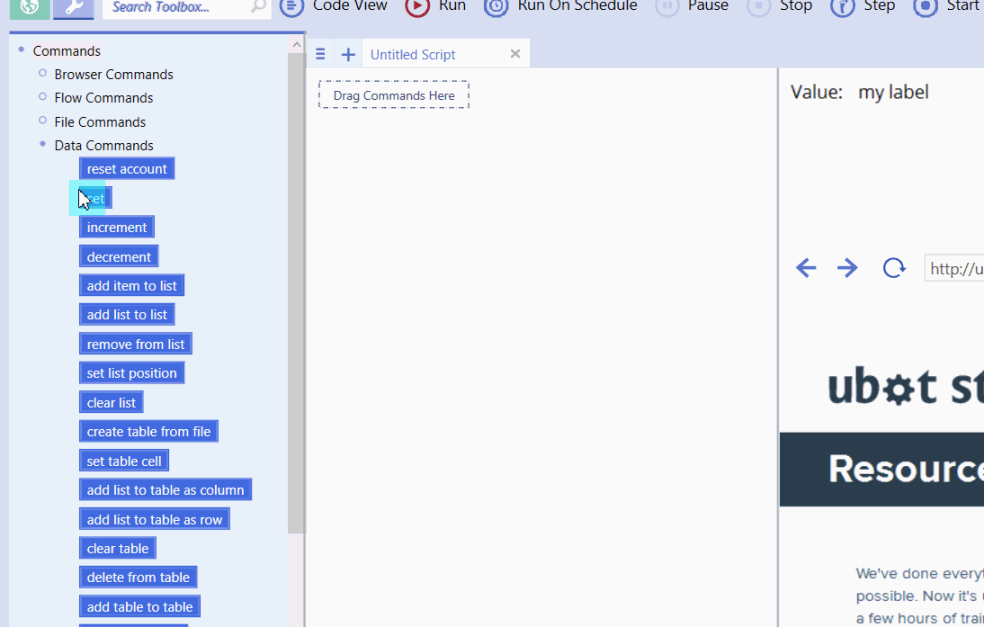This screenshot has height=627, width=984.
Task: Click the 'my label' value text
Action: pos(893,92)
